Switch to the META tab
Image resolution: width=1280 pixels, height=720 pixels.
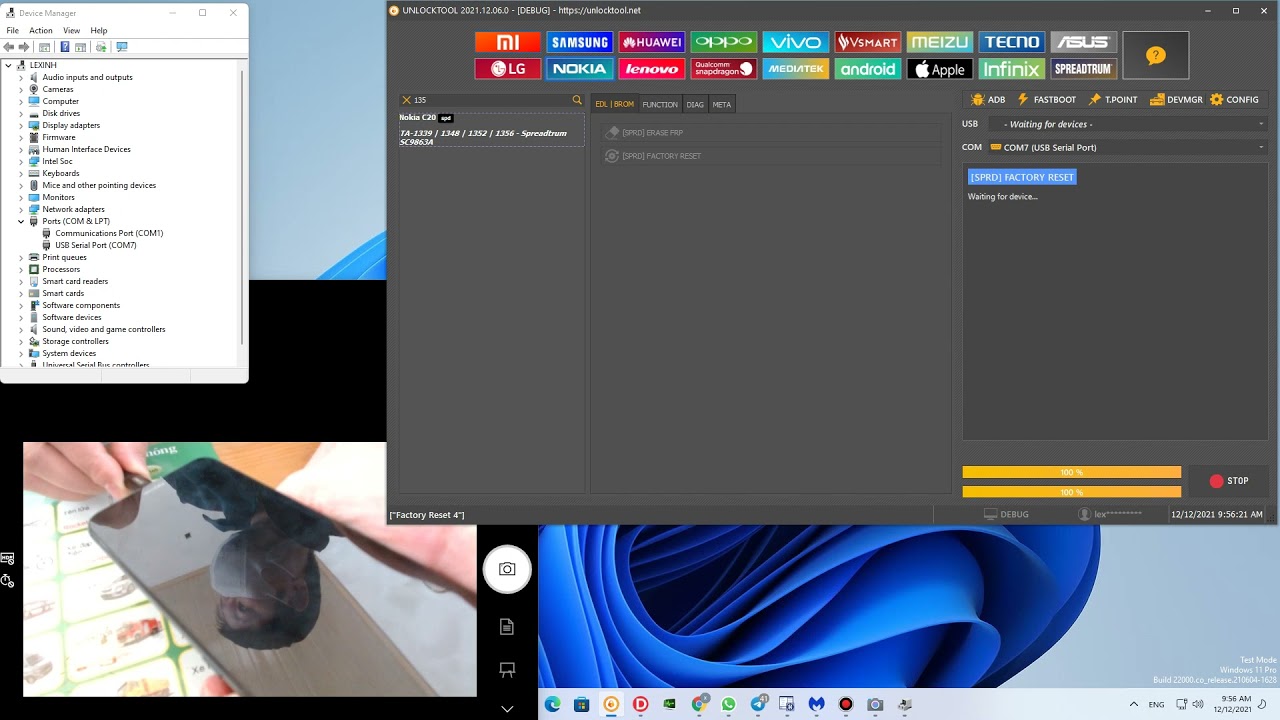[x=722, y=104]
